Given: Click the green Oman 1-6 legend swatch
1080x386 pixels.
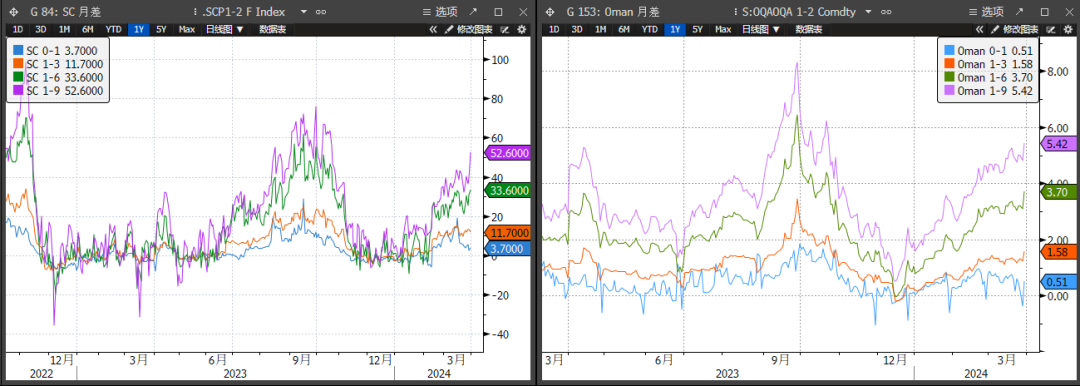Looking at the screenshot, I should click(x=948, y=77).
